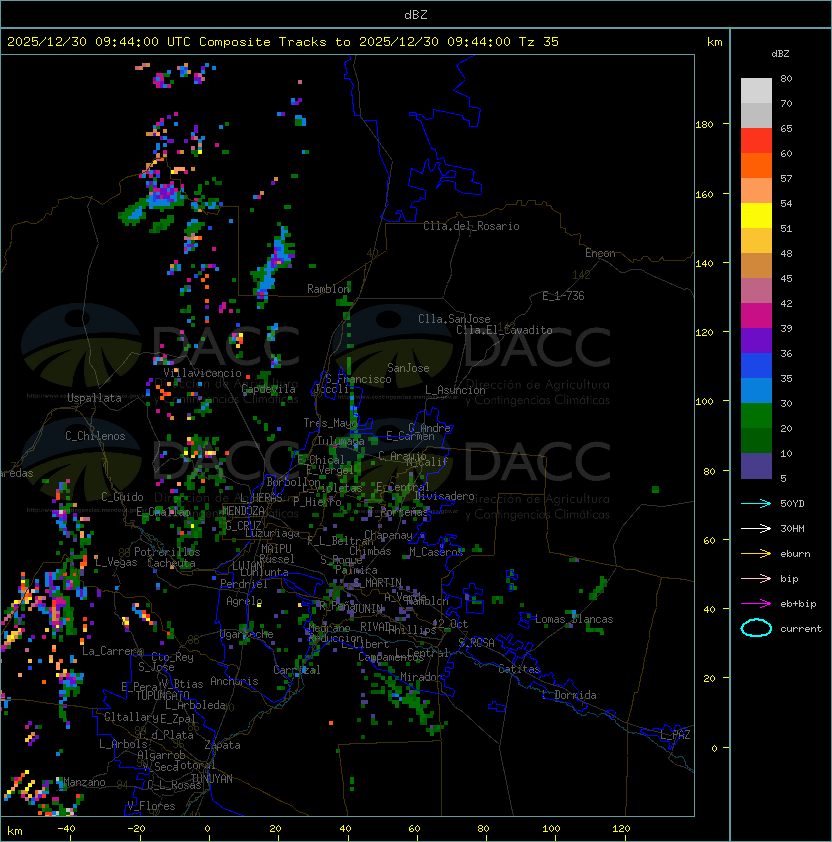Click the '50YD' legend label
Screen dimensions: 832x842
point(792,504)
